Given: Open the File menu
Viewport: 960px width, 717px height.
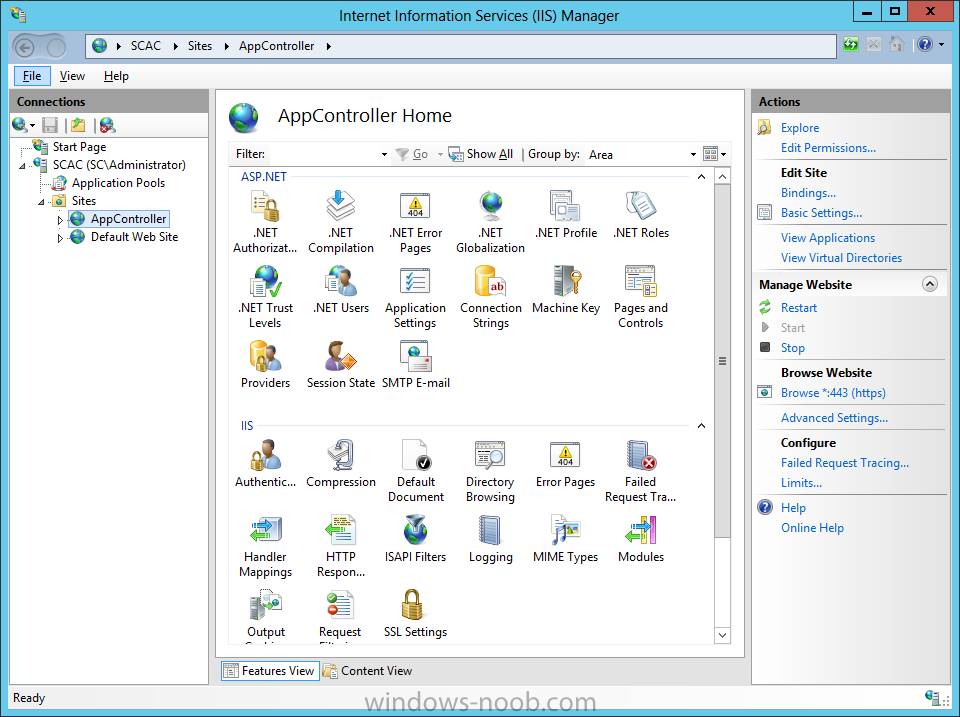Looking at the screenshot, I should (x=32, y=76).
